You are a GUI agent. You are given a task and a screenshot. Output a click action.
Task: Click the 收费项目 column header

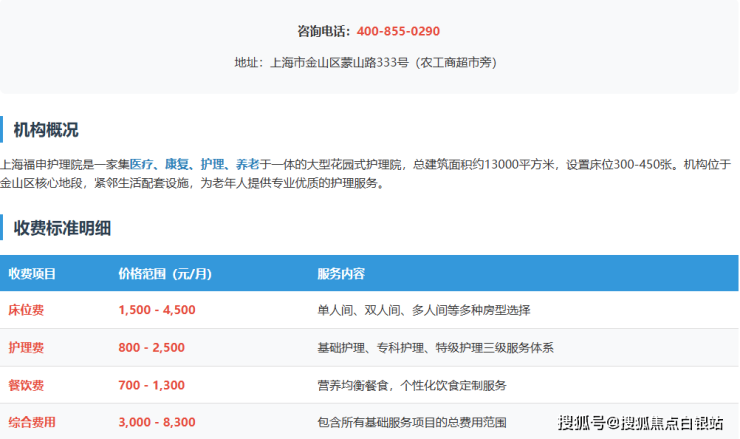(32, 273)
